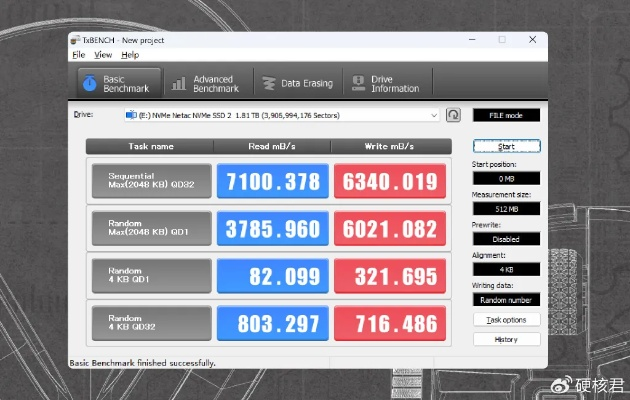Viewport: 630px width, 400px height.
Task: Click the FILE mode button
Action: pos(506,115)
